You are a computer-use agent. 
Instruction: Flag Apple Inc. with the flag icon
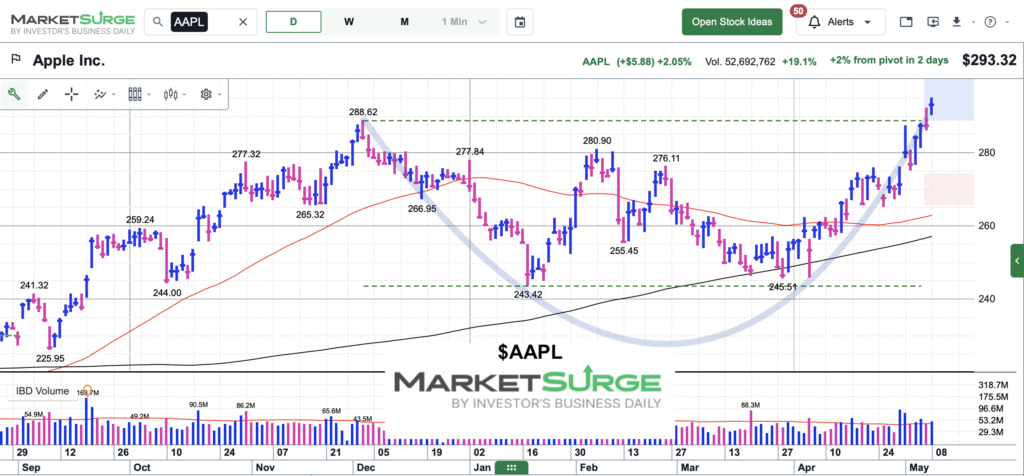coord(16,60)
